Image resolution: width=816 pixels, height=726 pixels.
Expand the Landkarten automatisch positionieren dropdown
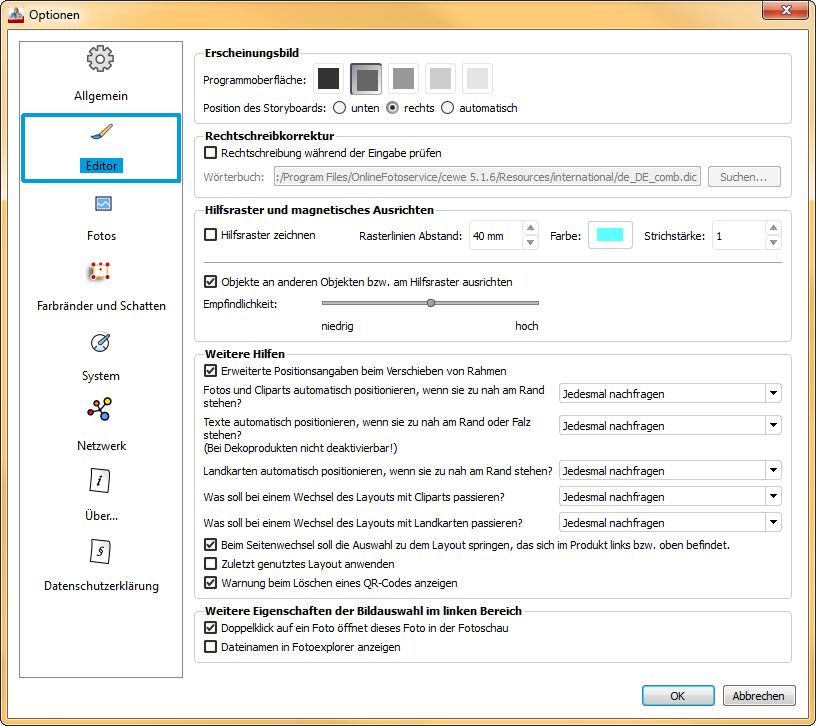[772, 470]
